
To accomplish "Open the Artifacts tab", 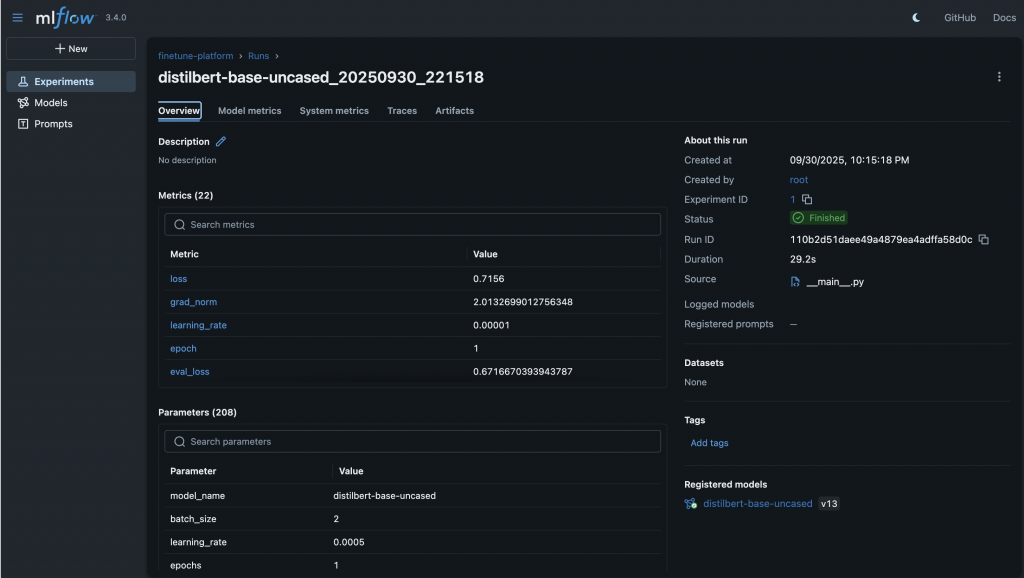I will 455,110.
